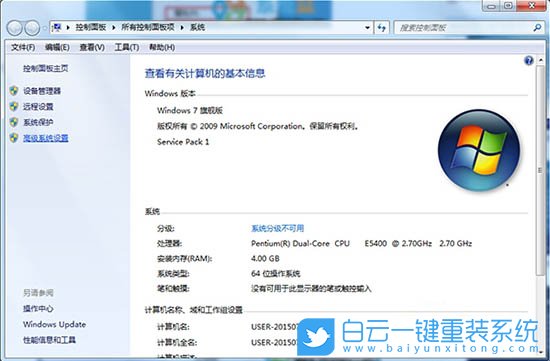Screen dimensions: 550x361
Task: Close the System window
Action: (531, 6)
